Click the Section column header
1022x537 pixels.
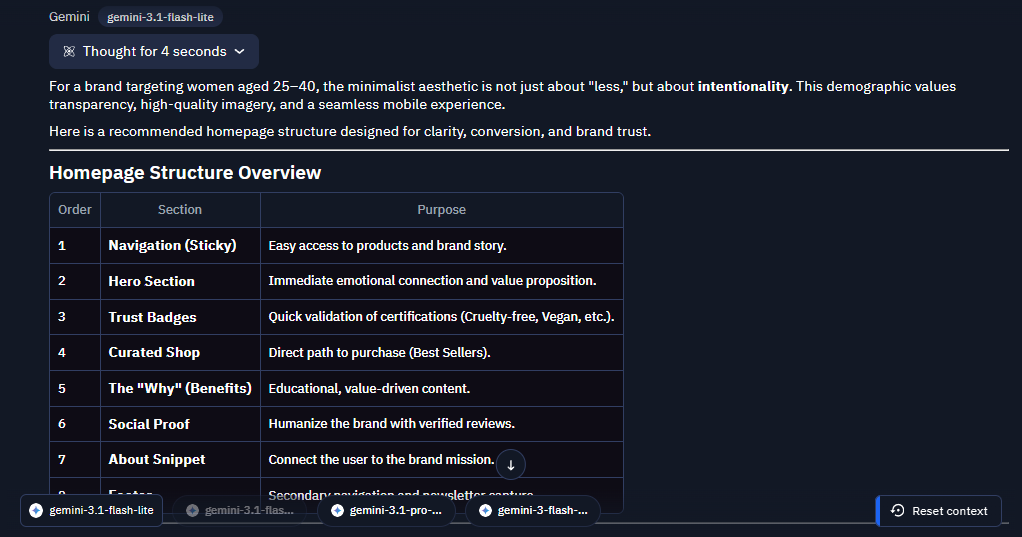click(x=180, y=210)
